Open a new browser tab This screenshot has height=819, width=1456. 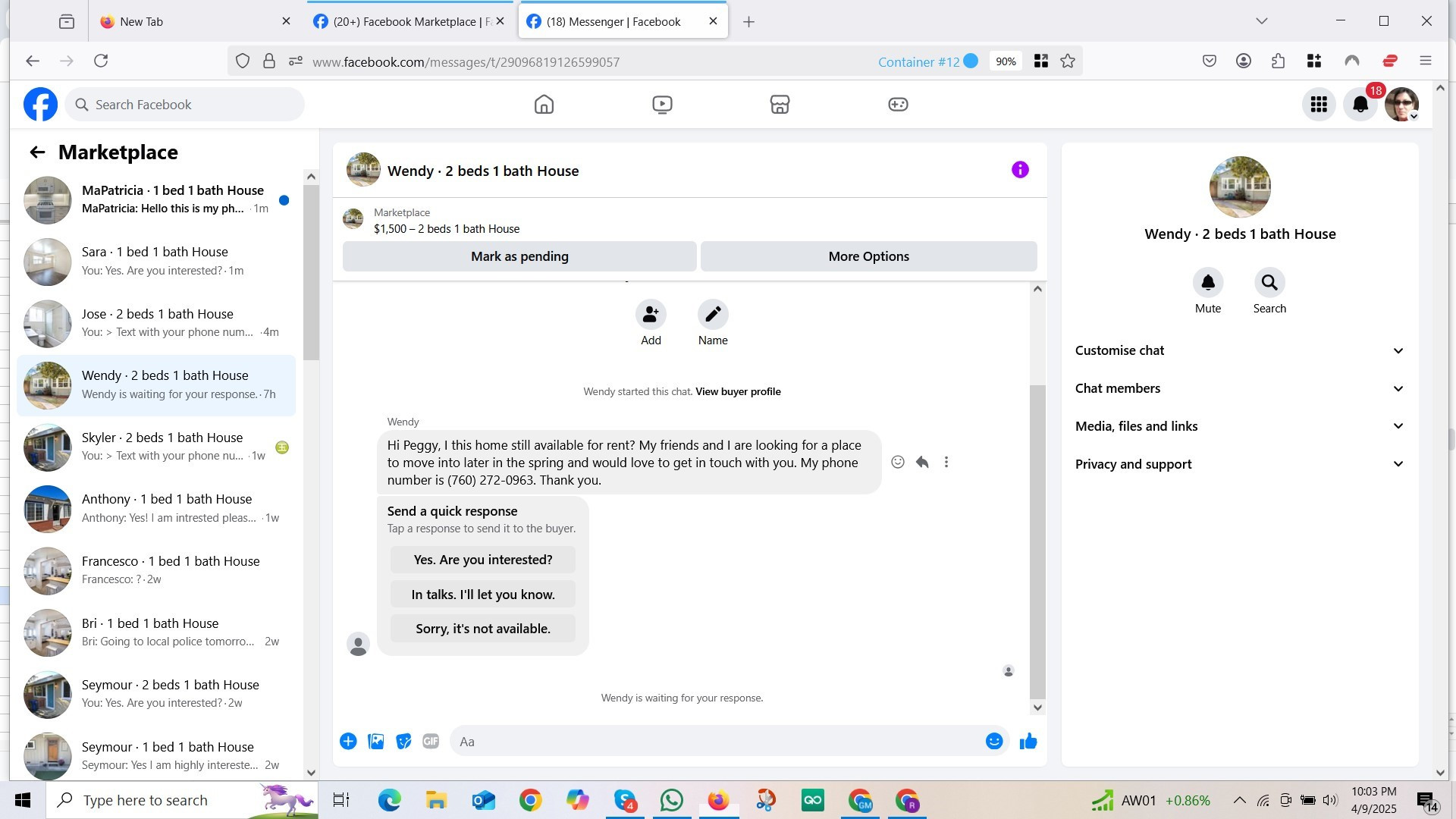748,22
